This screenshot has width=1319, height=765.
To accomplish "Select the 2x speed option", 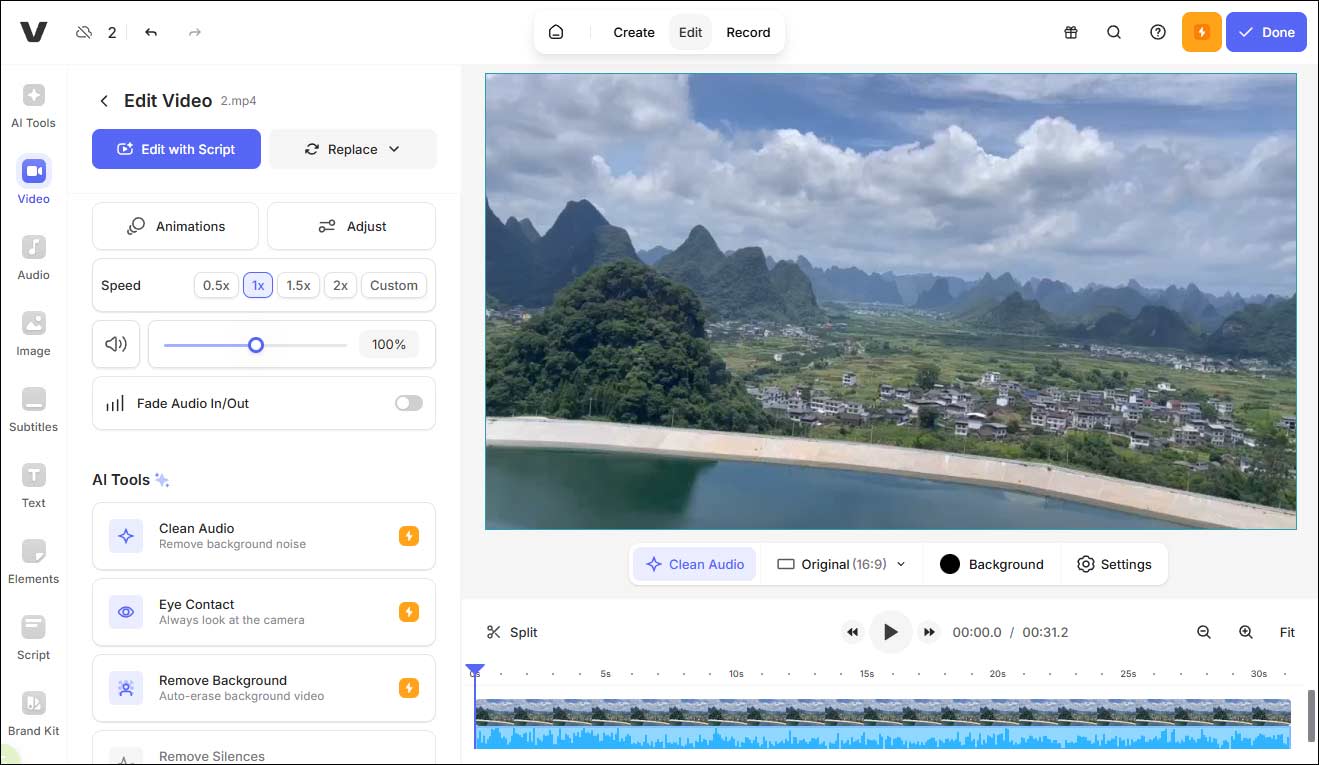I will (339, 285).
